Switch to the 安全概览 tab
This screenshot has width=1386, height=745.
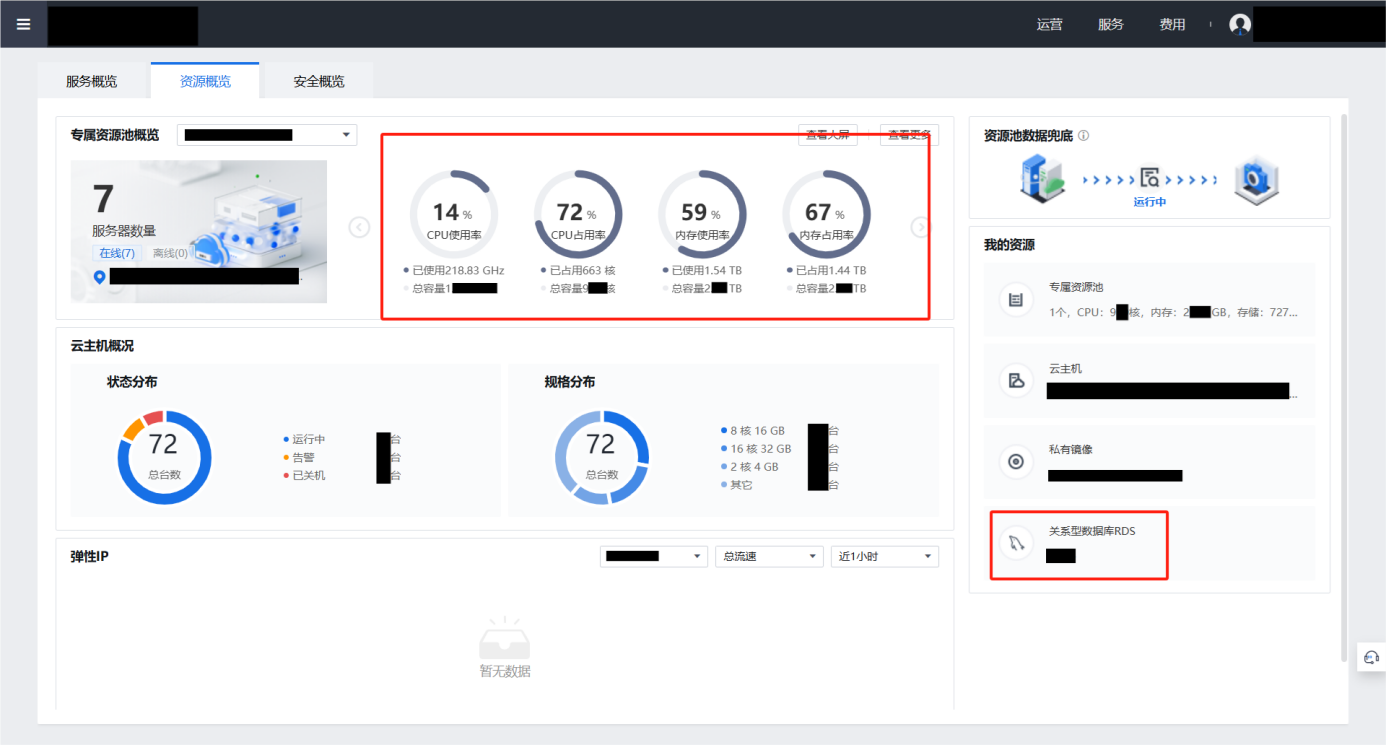point(319,81)
